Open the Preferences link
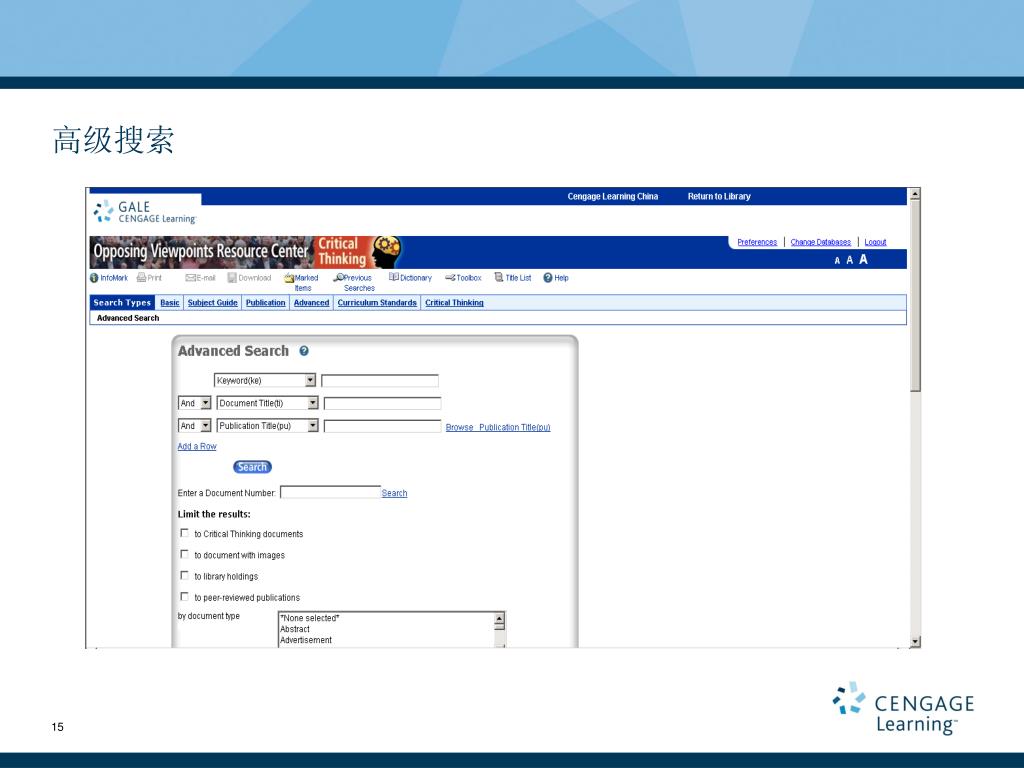 click(757, 242)
